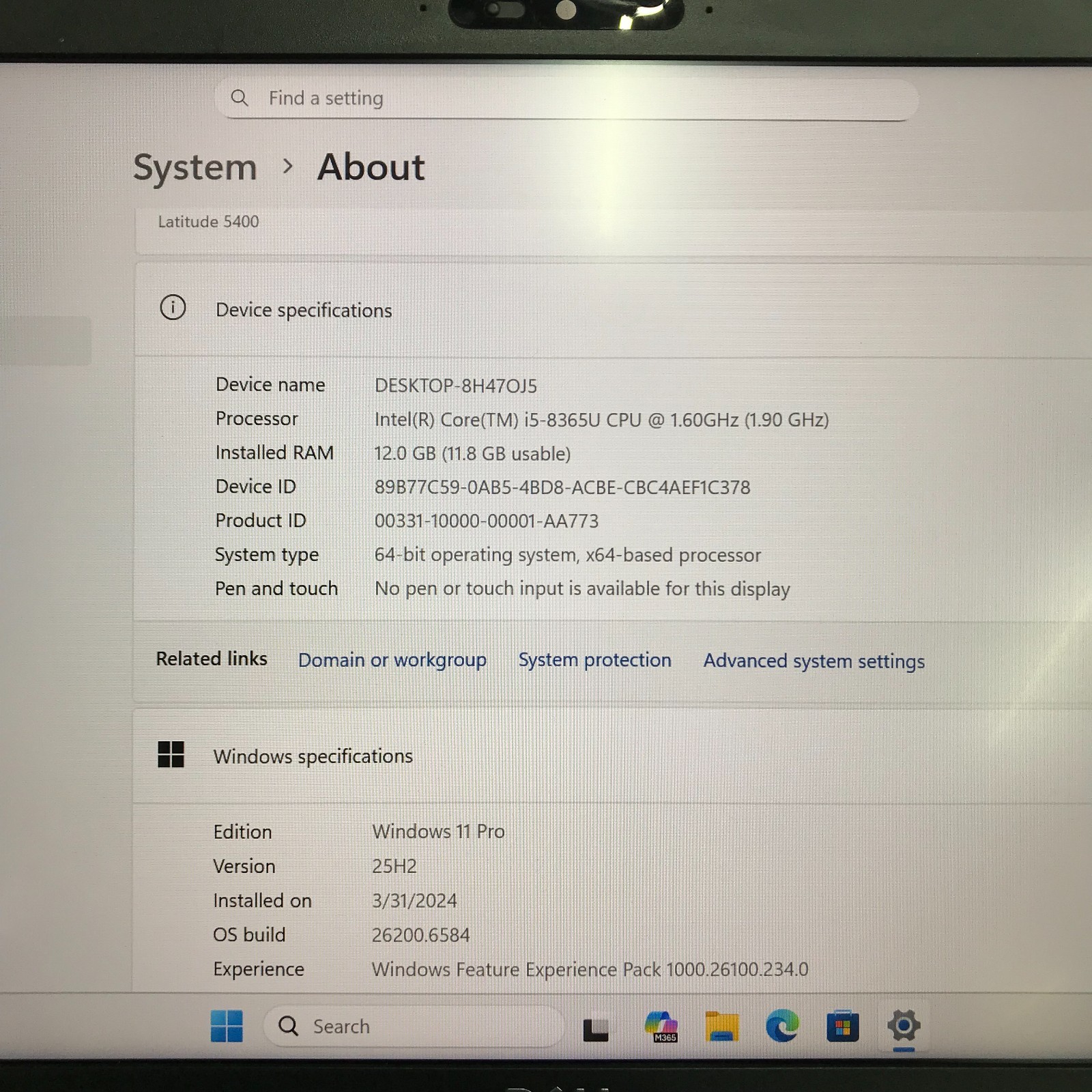Open Task View from taskbar
The width and height of the screenshot is (1092, 1092).
(x=596, y=1029)
